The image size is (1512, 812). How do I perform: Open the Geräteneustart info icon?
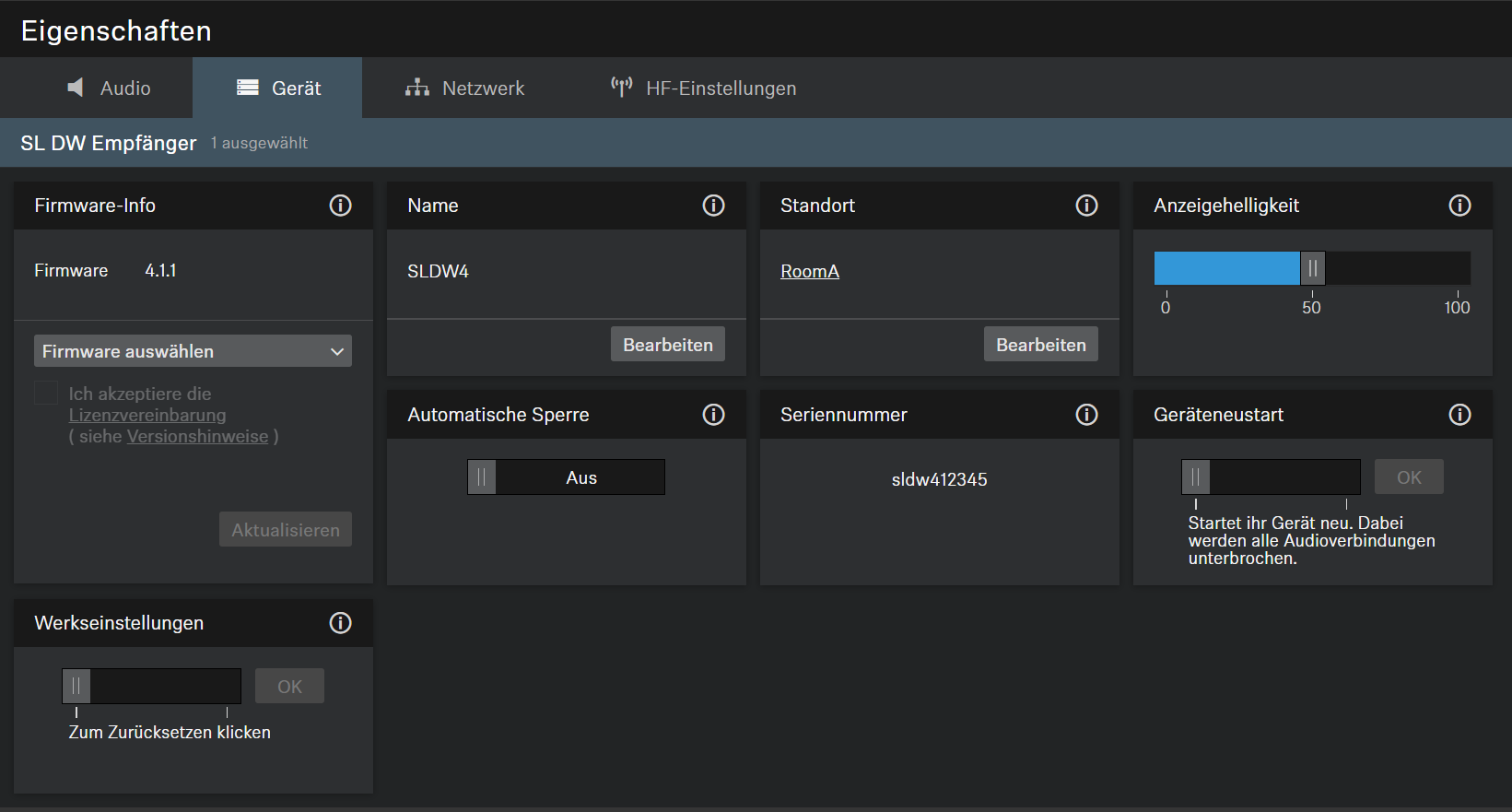(x=1459, y=415)
